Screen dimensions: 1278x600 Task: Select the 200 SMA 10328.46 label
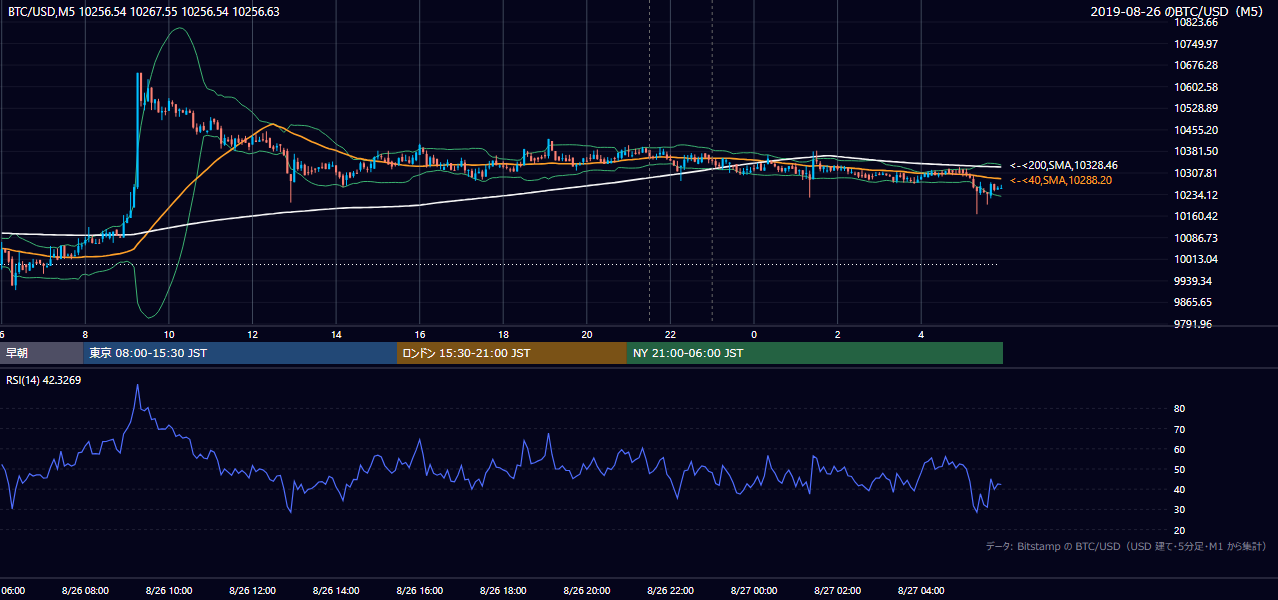point(1064,165)
